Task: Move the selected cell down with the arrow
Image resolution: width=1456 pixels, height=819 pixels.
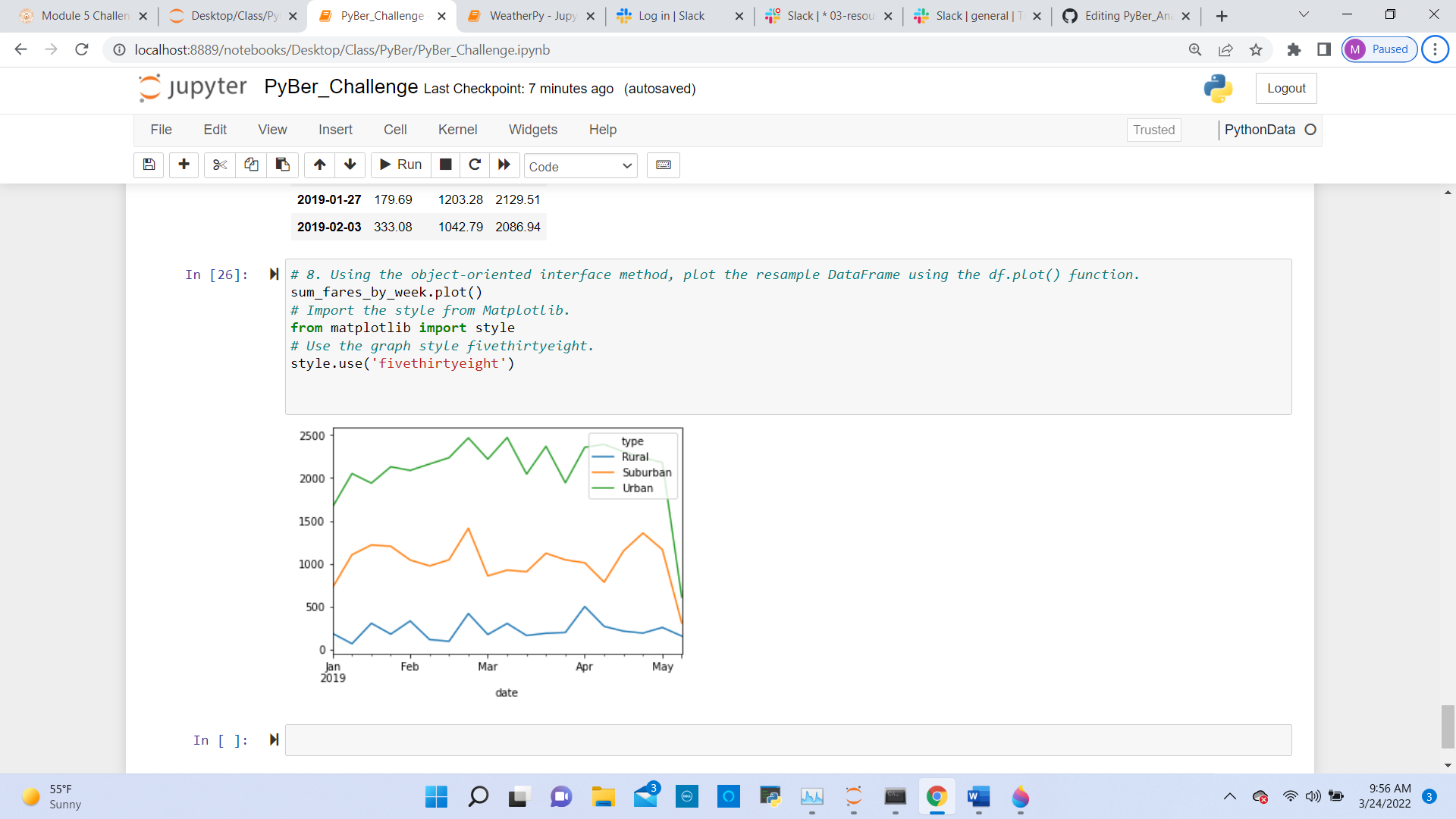Action: pyautogui.click(x=350, y=165)
